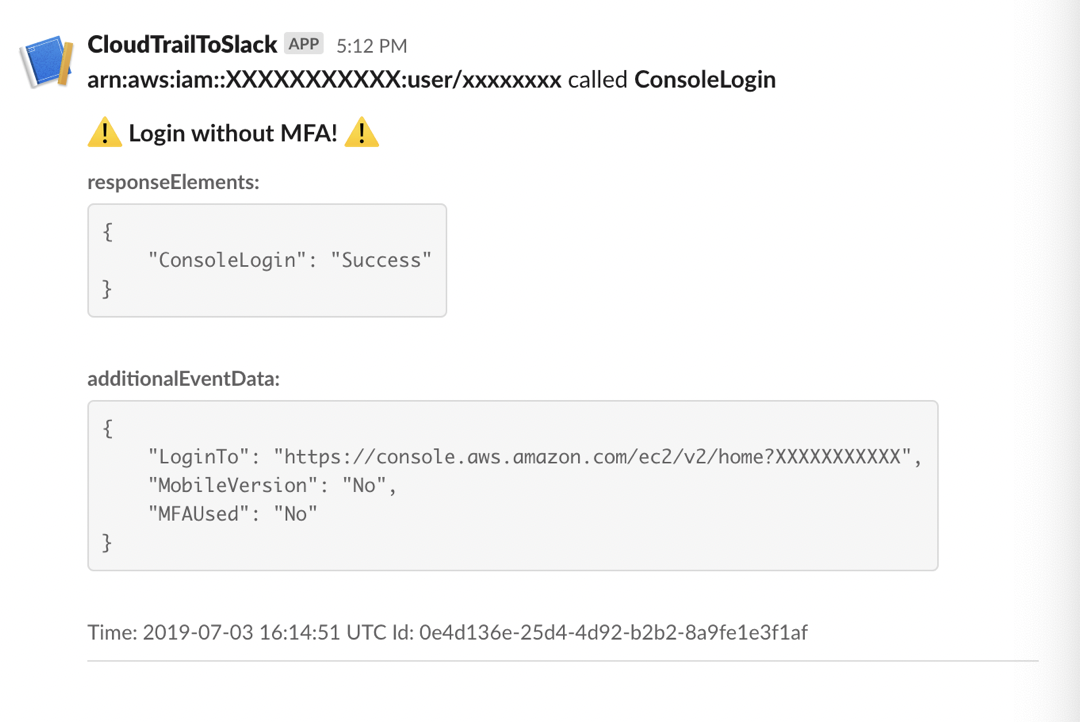Click the "MobileVersion": "No" code line
1080x722 pixels.
tap(272, 486)
